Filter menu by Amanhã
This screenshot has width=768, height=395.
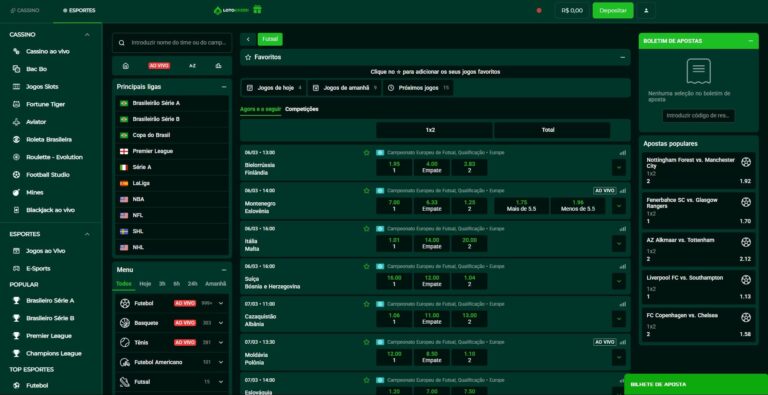pyautogui.click(x=216, y=284)
